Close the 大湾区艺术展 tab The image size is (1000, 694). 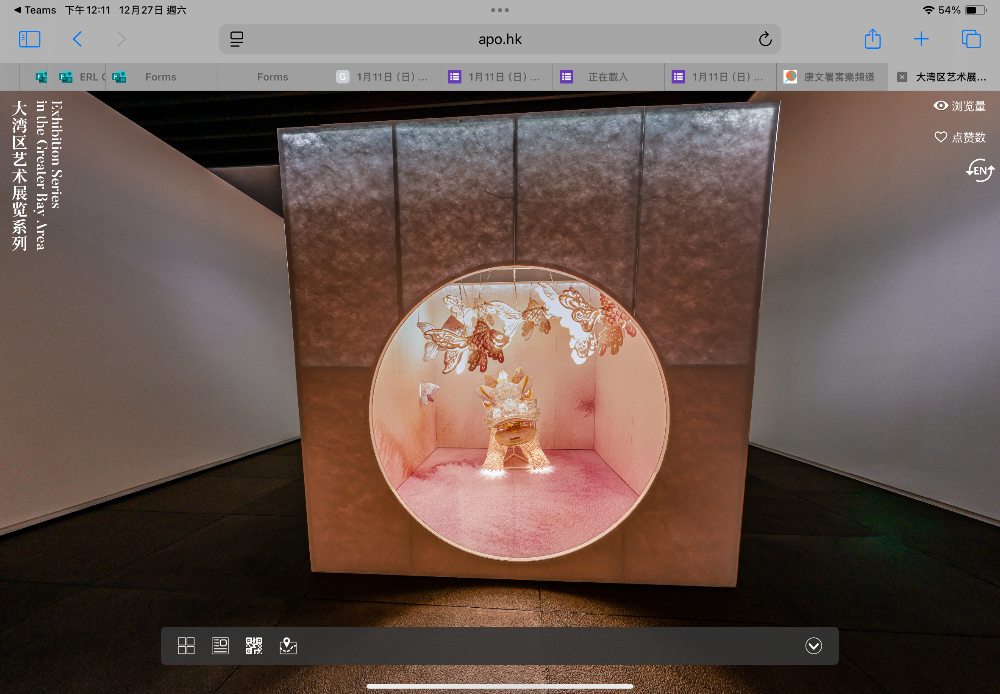[902, 77]
